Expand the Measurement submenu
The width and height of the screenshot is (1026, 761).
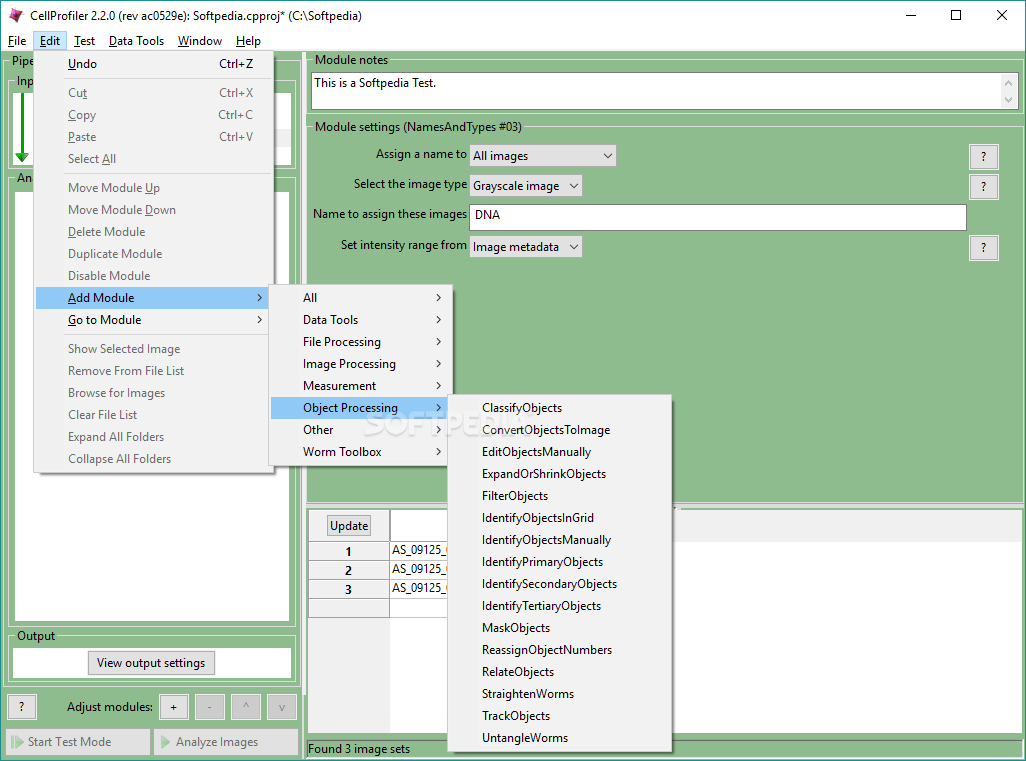pos(361,386)
